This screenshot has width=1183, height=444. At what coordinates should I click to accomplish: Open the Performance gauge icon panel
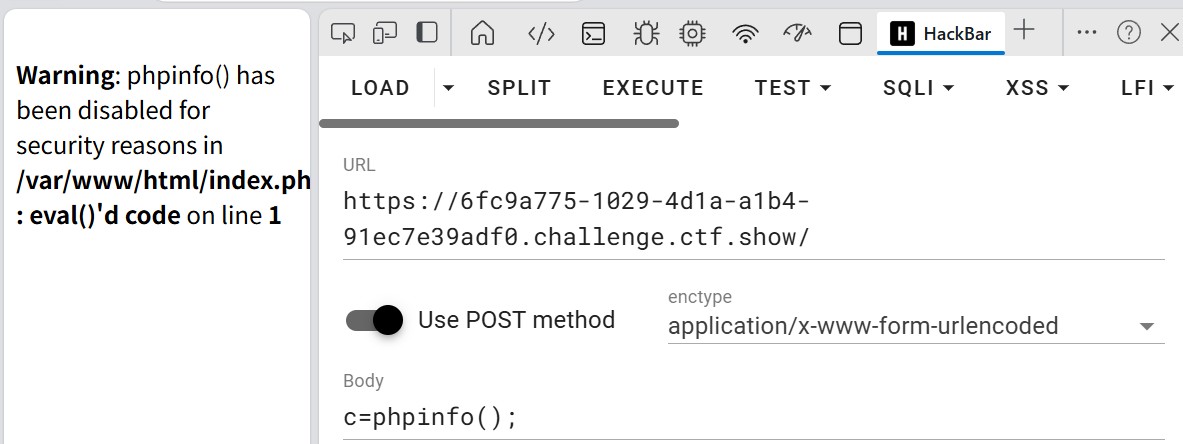pyautogui.click(x=797, y=33)
